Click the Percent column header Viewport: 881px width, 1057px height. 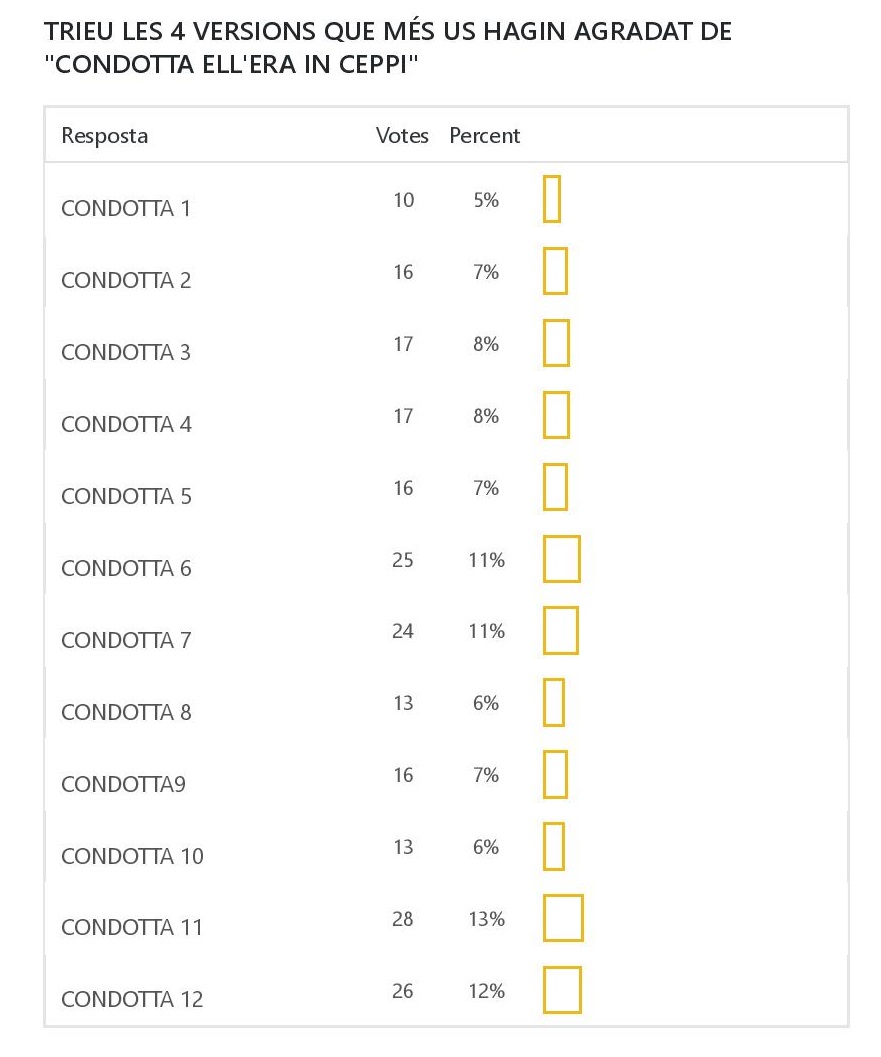pyautogui.click(x=485, y=136)
